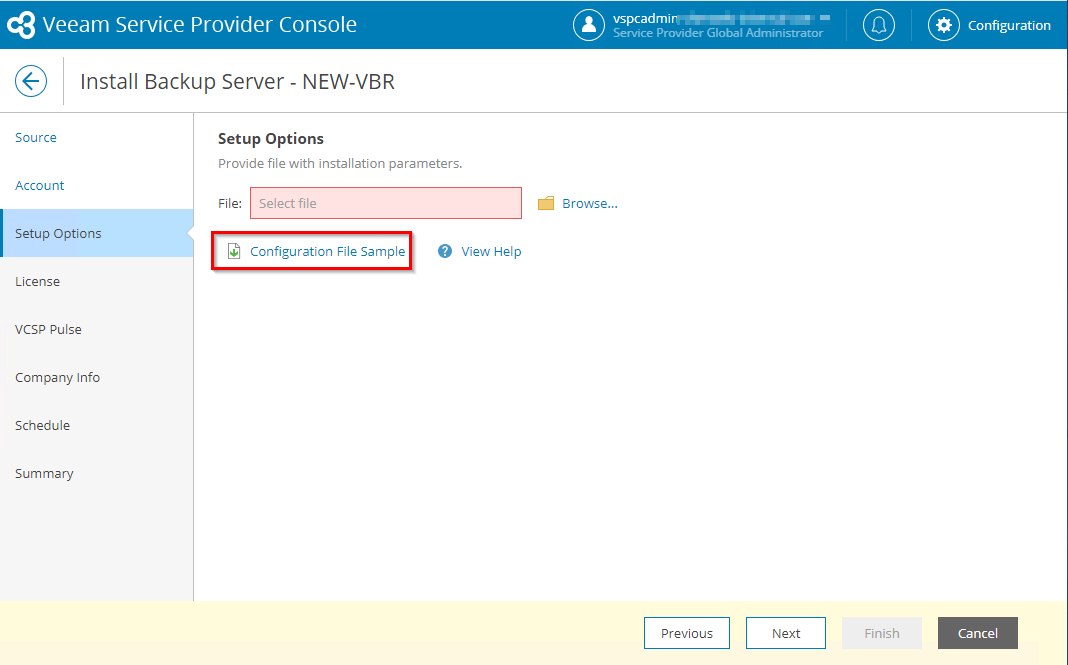Screen dimensions: 1068x665
Task: Go to the Schedule step
Action: click(x=97, y=425)
